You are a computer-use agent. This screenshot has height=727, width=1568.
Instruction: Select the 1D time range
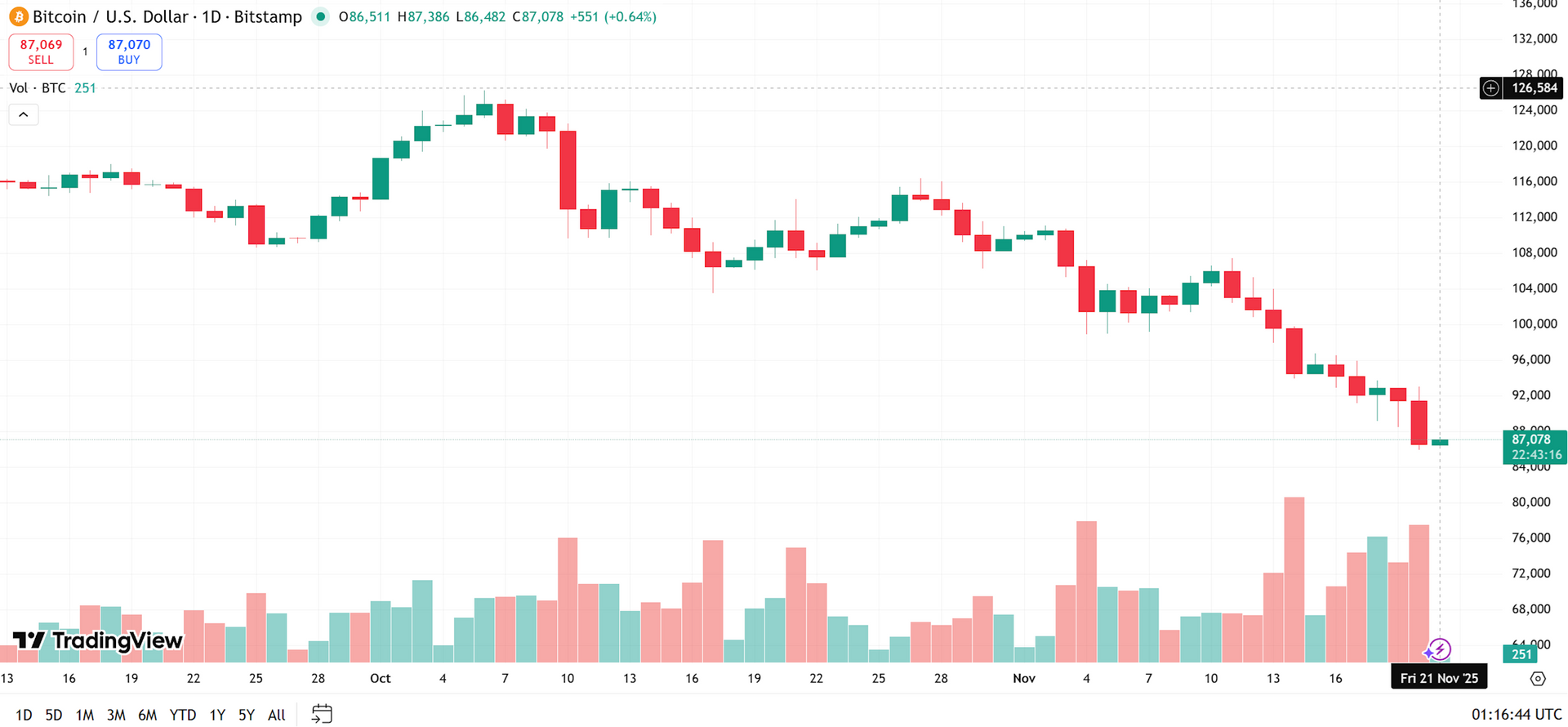tap(24, 715)
